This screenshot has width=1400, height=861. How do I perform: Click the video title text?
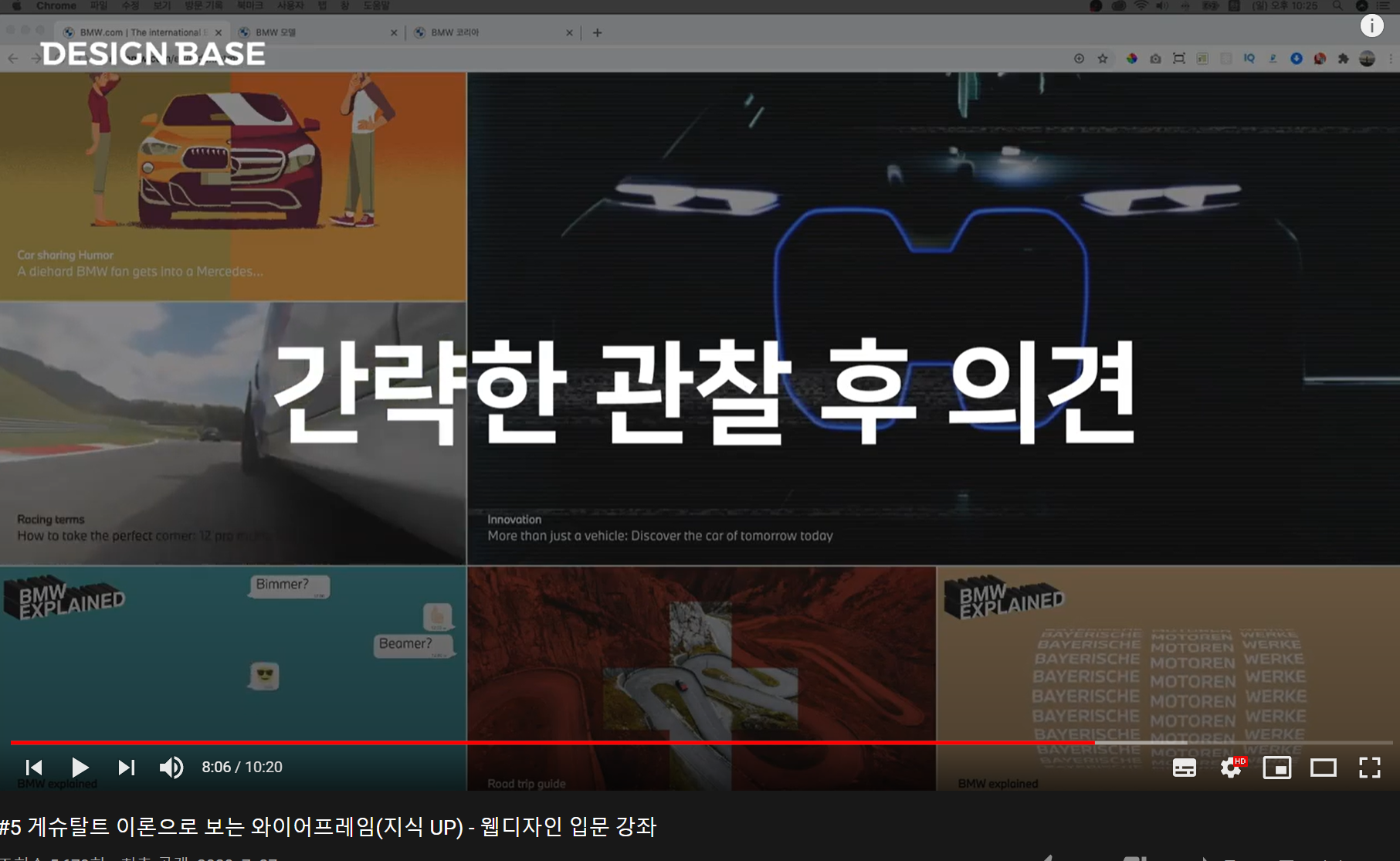point(328,827)
